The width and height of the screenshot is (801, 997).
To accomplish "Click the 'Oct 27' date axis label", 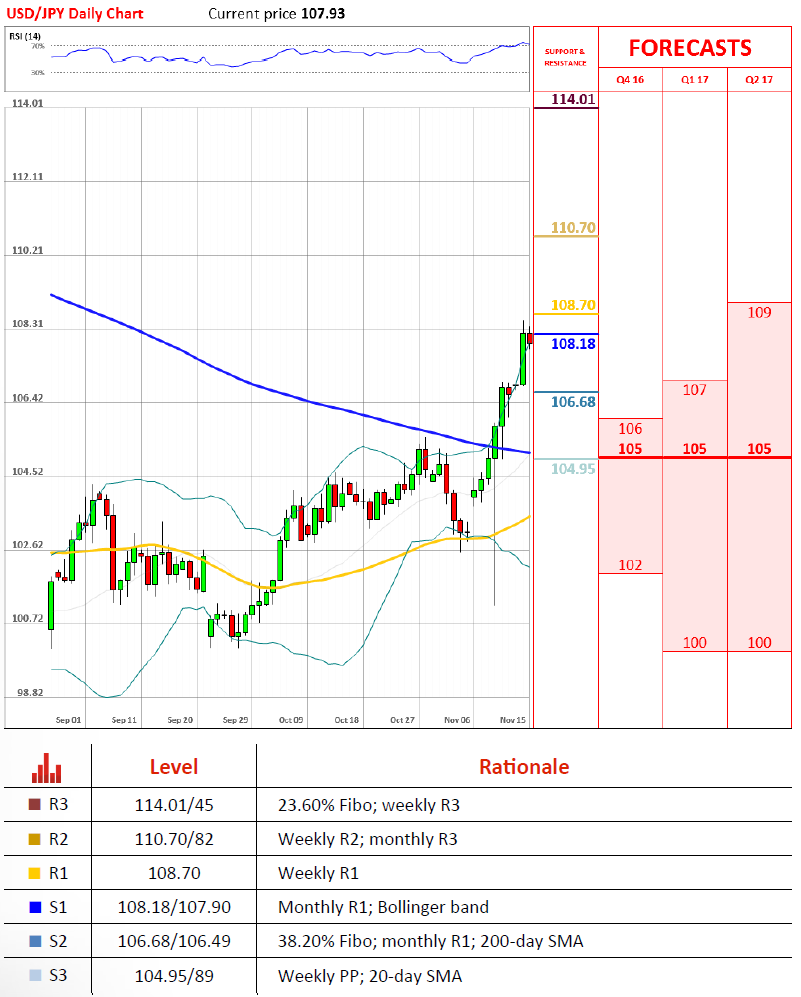I will point(402,720).
